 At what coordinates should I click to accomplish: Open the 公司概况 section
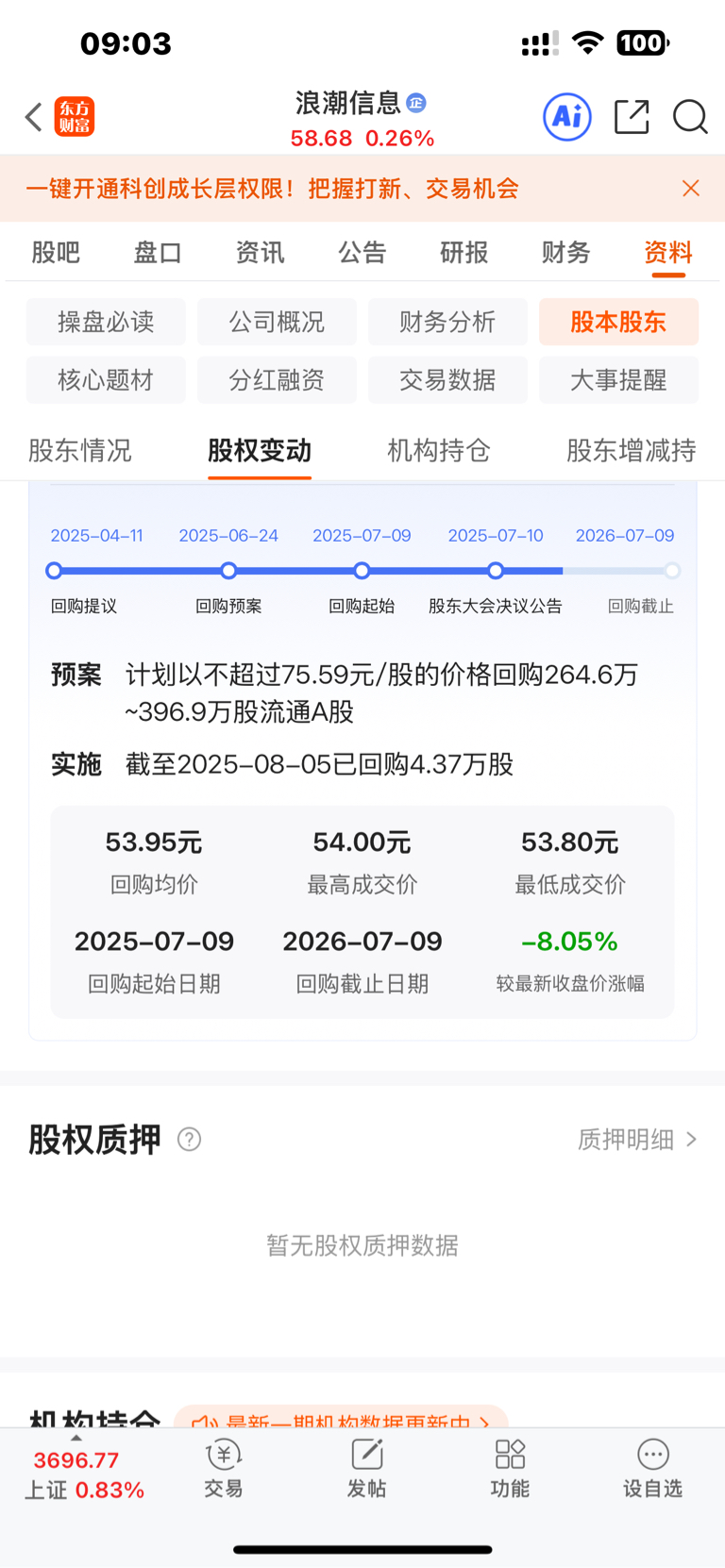[x=277, y=322]
